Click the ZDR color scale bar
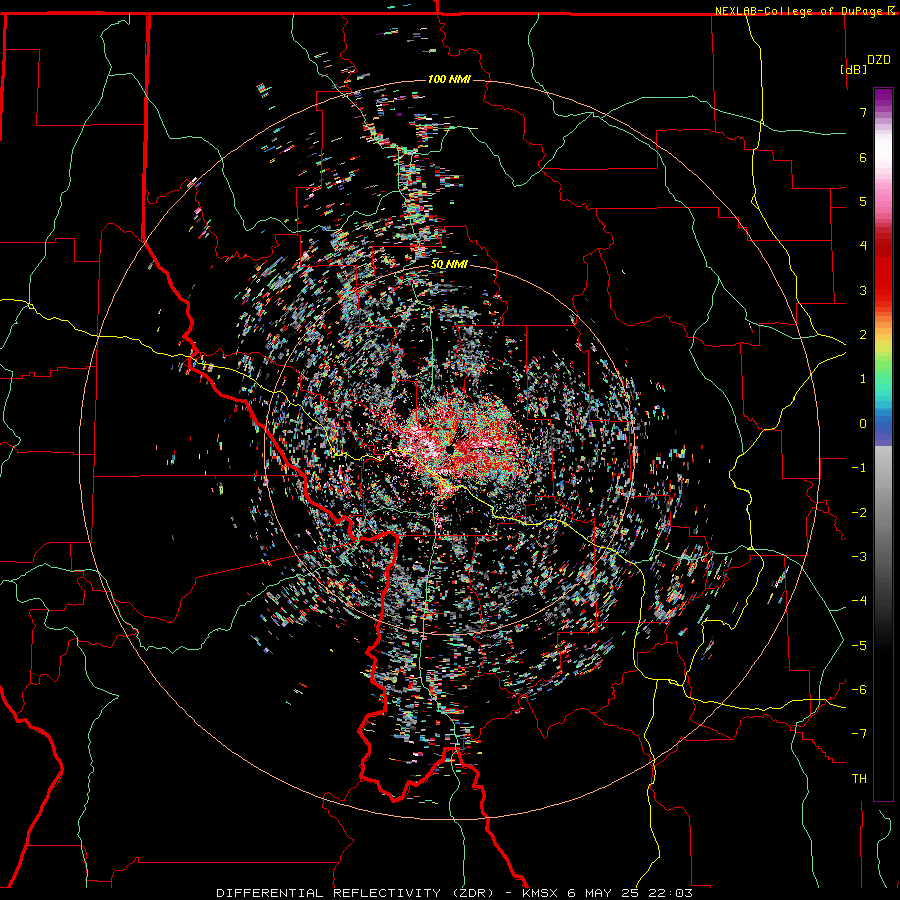The height and width of the screenshot is (900, 900). coord(883,444)
